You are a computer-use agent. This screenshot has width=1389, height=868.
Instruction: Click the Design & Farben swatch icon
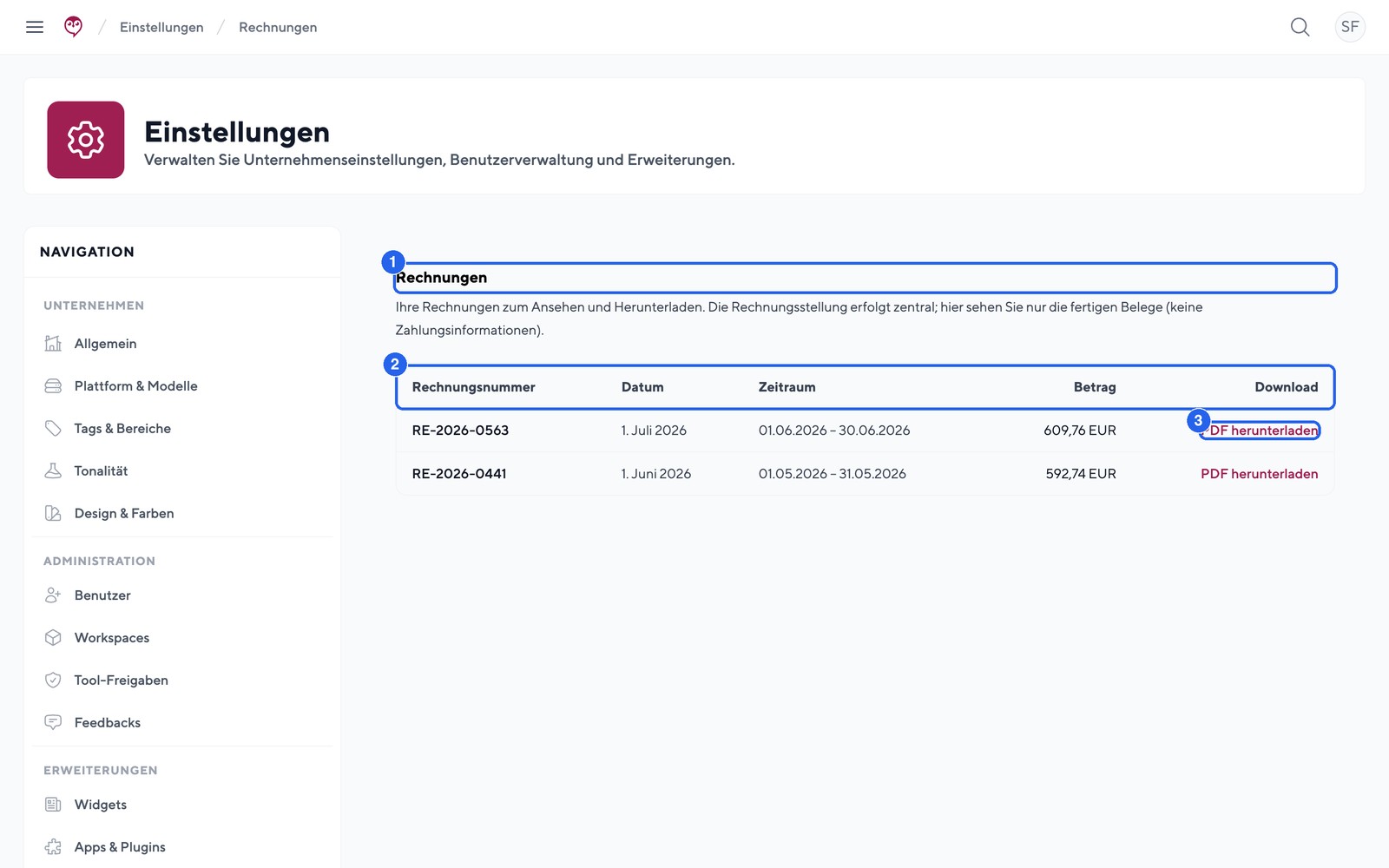click(x=53, y=514)
